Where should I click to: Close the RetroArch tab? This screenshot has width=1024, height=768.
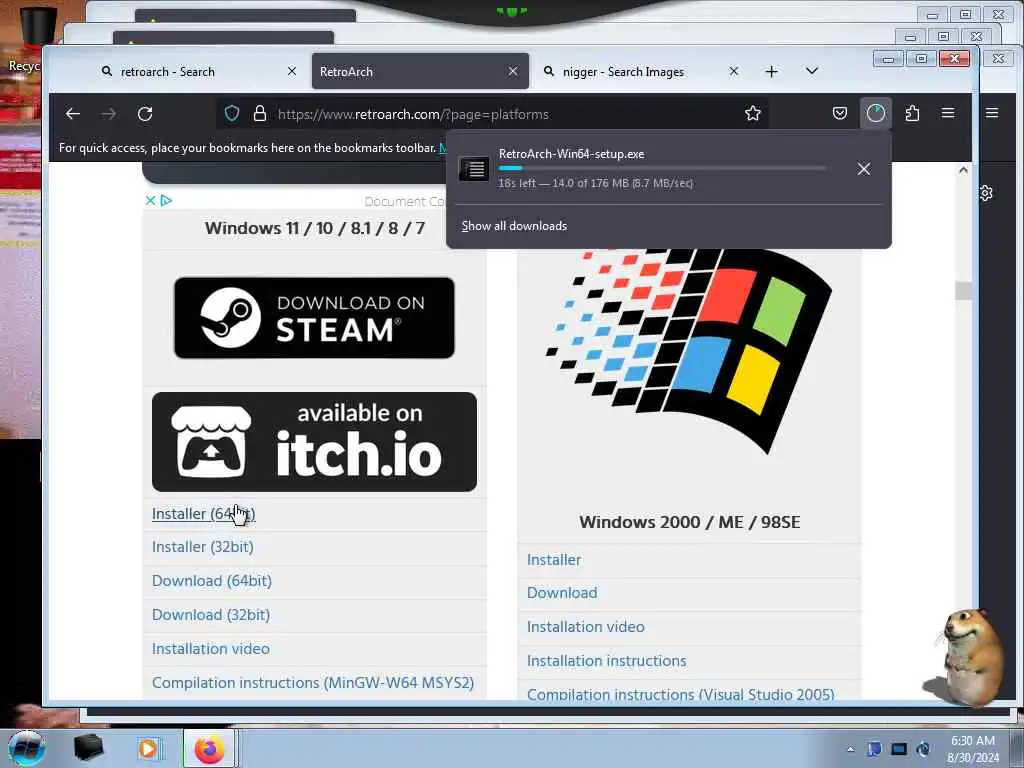tap(513, 71)
